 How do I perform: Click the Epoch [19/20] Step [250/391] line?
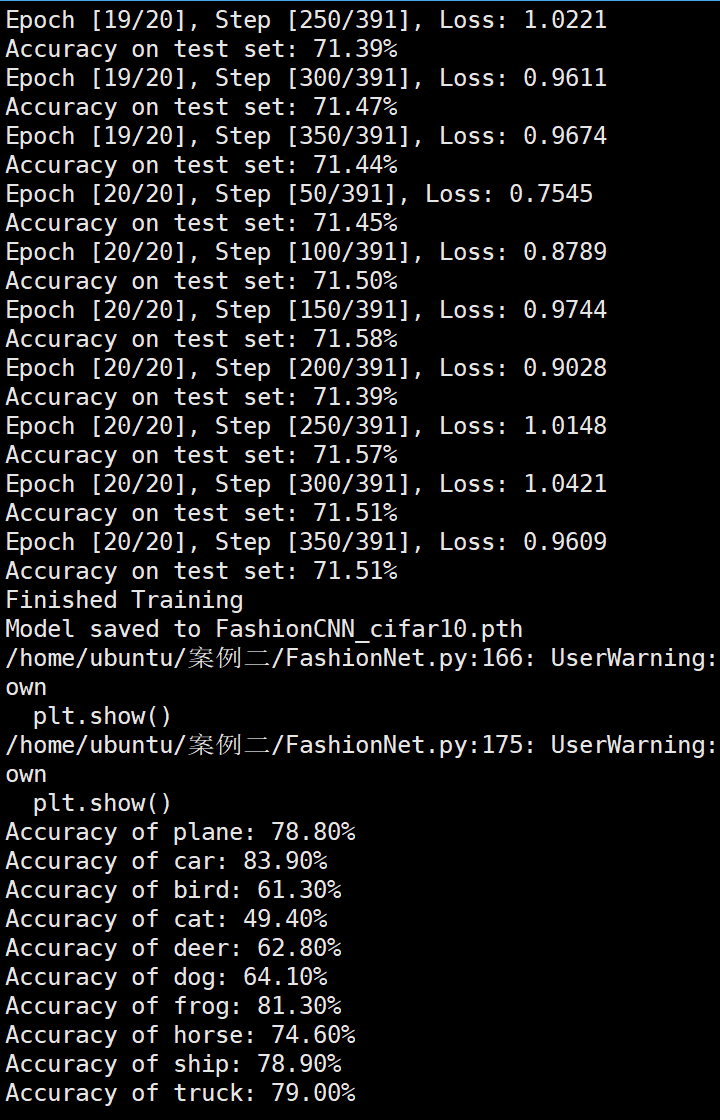(x=306, y=20)
